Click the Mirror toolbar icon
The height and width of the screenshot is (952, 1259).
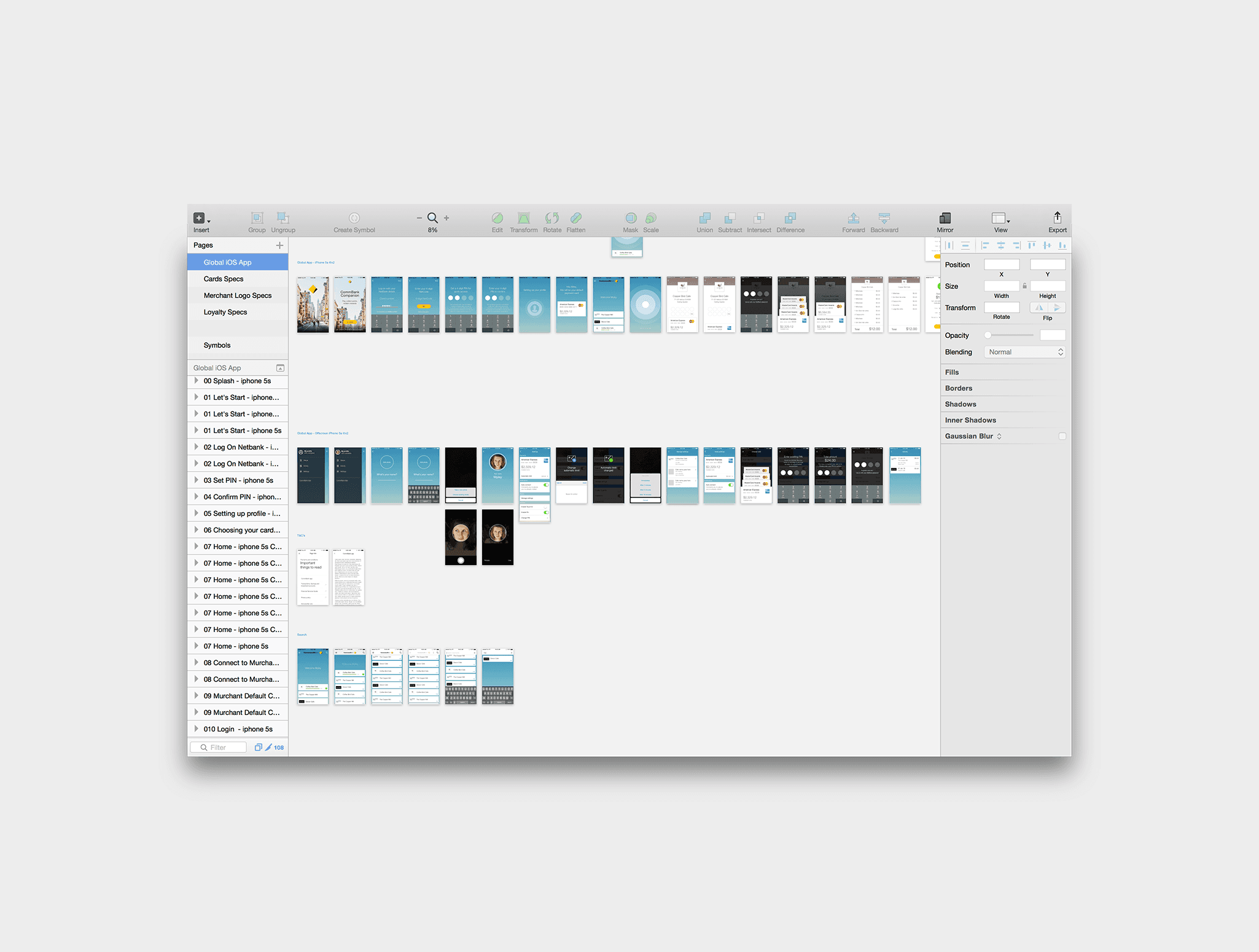[945, 219]
